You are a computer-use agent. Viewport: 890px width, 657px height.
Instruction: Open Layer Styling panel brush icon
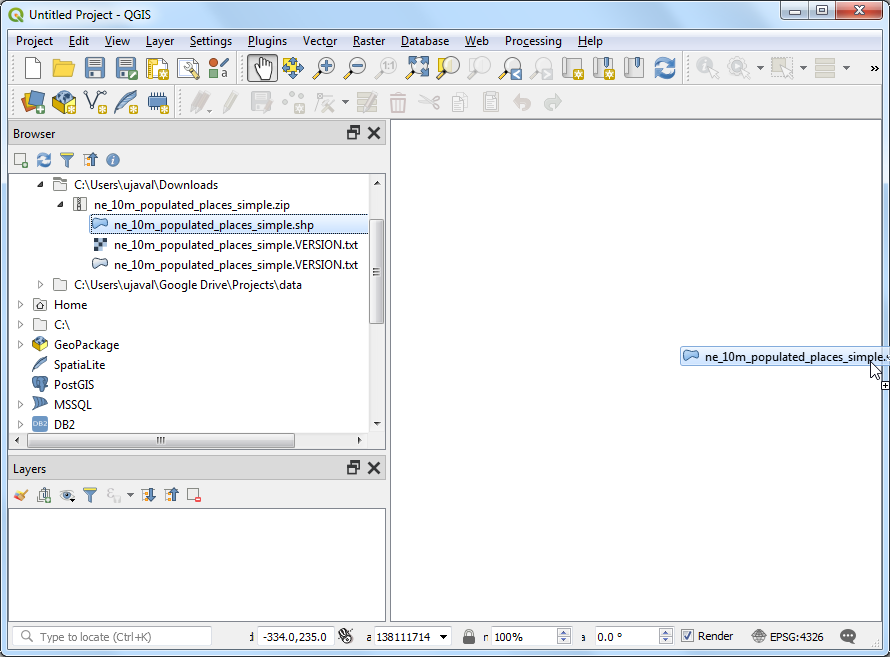pos(21,495)
